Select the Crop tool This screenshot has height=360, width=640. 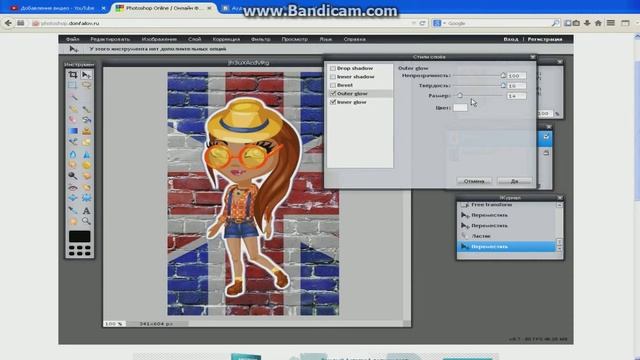(73, 75)
